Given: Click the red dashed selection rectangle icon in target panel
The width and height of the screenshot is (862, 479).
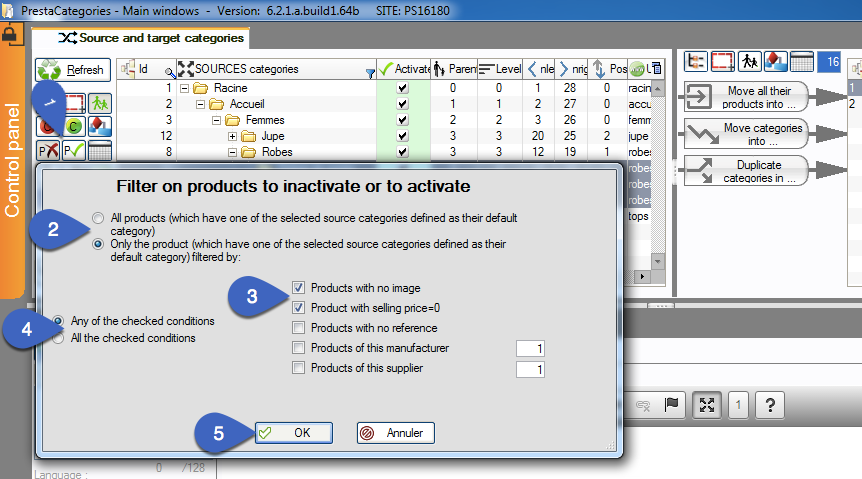Looking at the screenshot, I should pos(723,62).
